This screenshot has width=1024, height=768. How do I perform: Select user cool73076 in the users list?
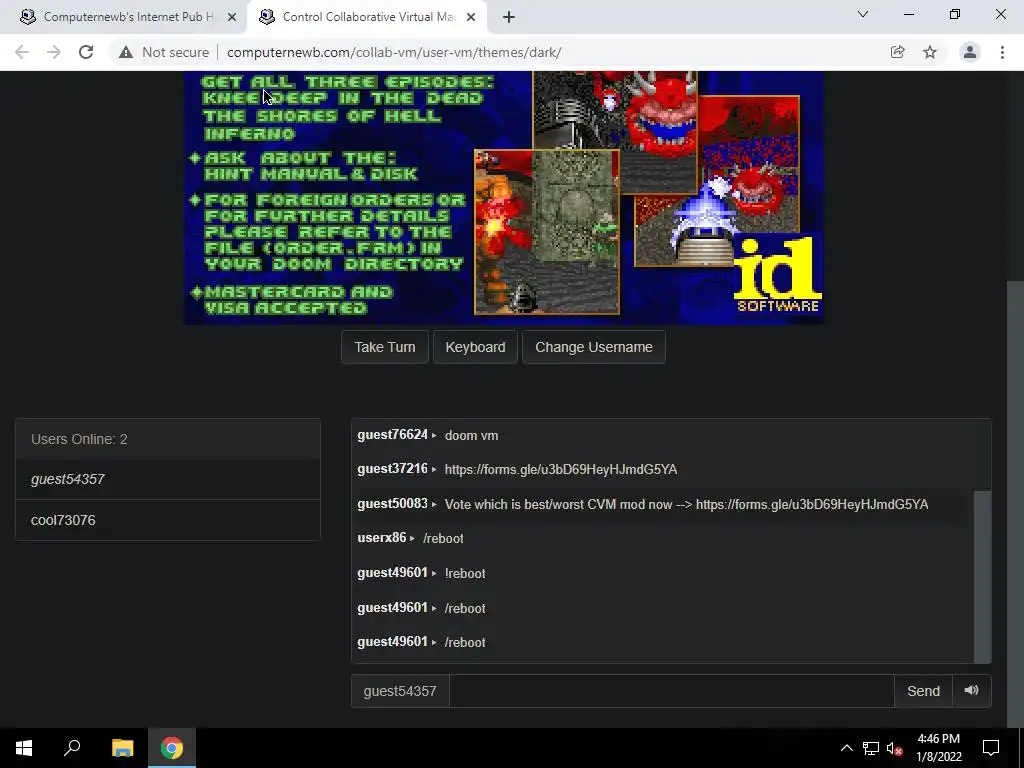tap(168, 520)
